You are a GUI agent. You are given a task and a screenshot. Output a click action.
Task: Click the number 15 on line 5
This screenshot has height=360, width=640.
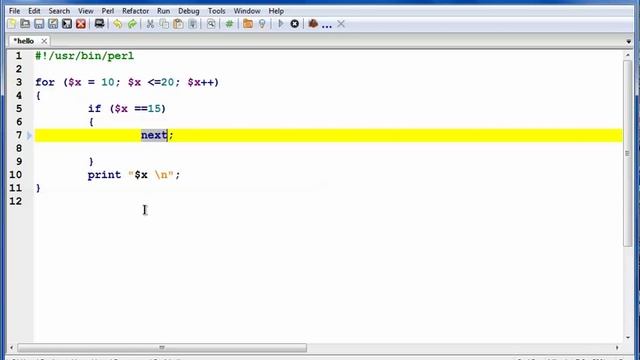pos(154,109)
